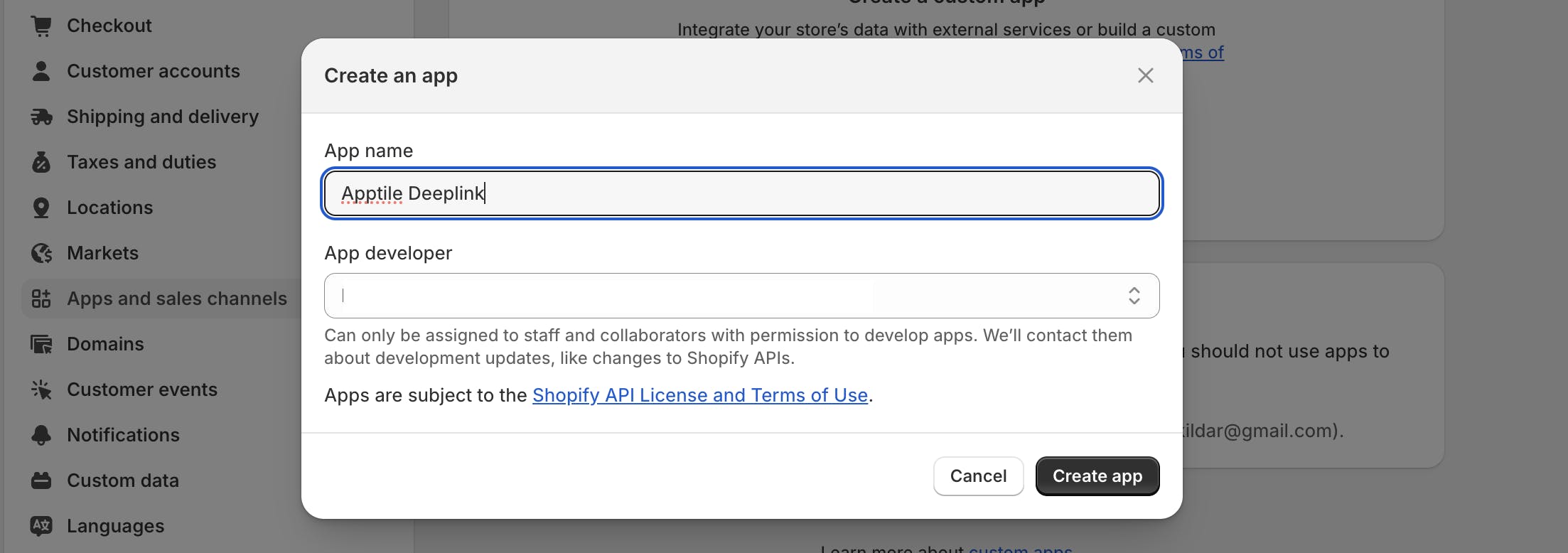Click the Taxes and duties icon

coord(41,162)
